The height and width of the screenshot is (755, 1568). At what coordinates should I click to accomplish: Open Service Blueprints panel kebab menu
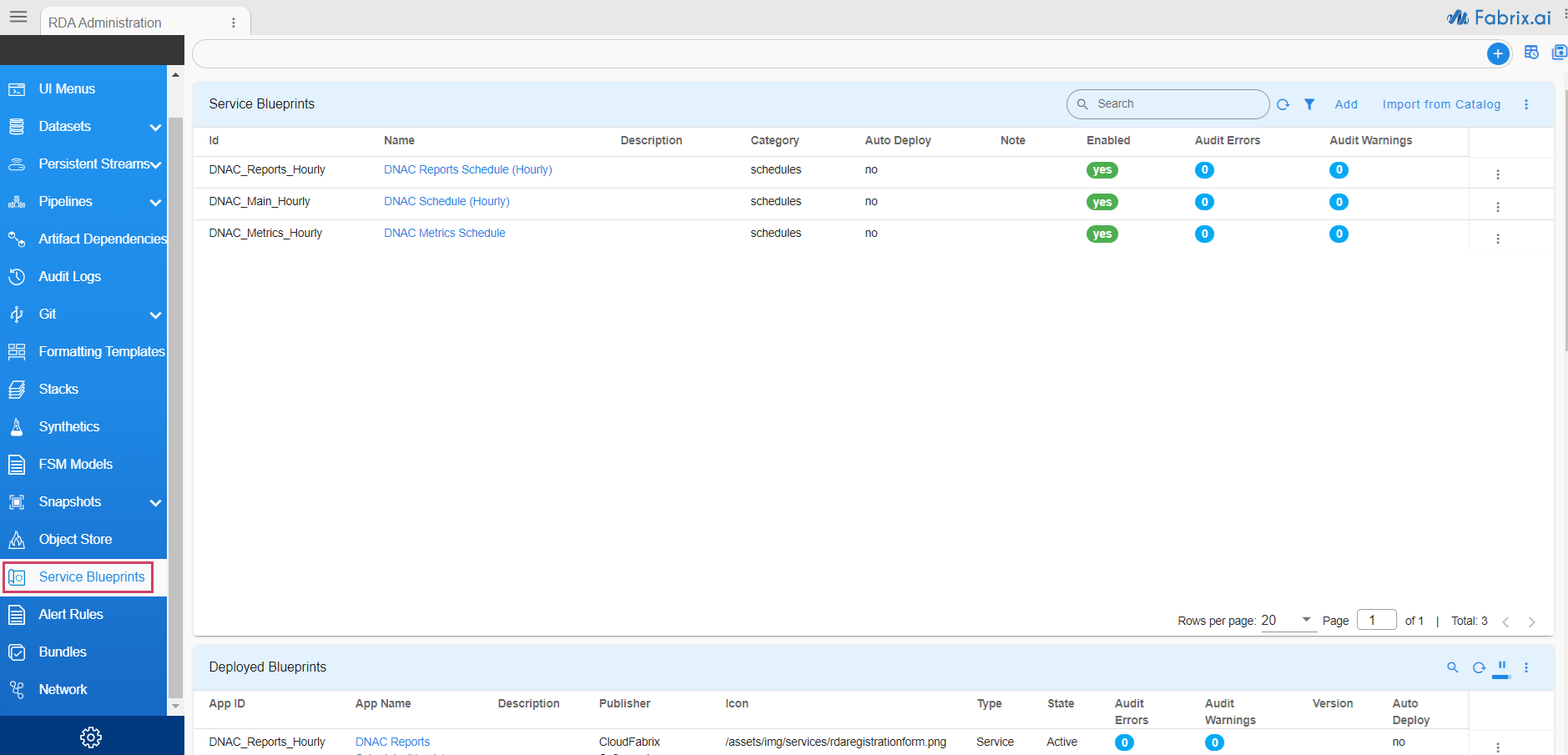[x=1526, y=104]
